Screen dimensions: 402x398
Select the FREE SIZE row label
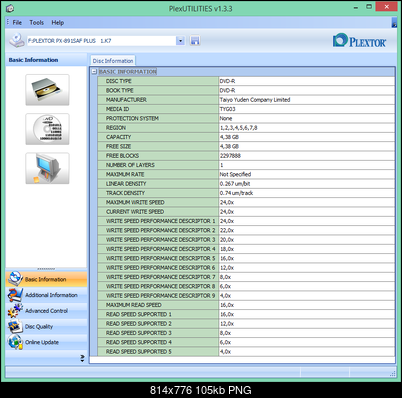[118, 146]
